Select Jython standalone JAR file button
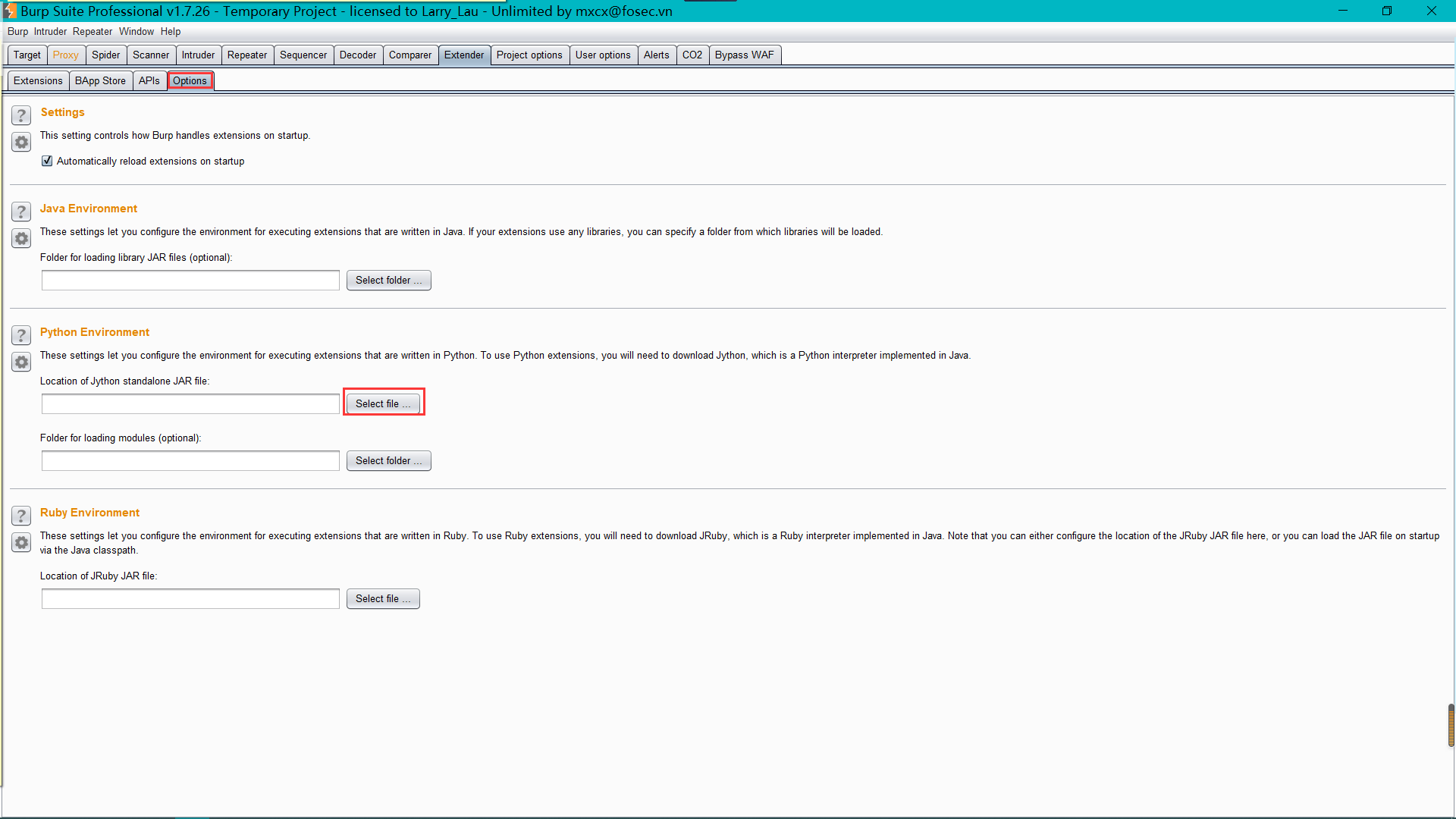This screenshot has width=1456, height=819. coord(383,403)
